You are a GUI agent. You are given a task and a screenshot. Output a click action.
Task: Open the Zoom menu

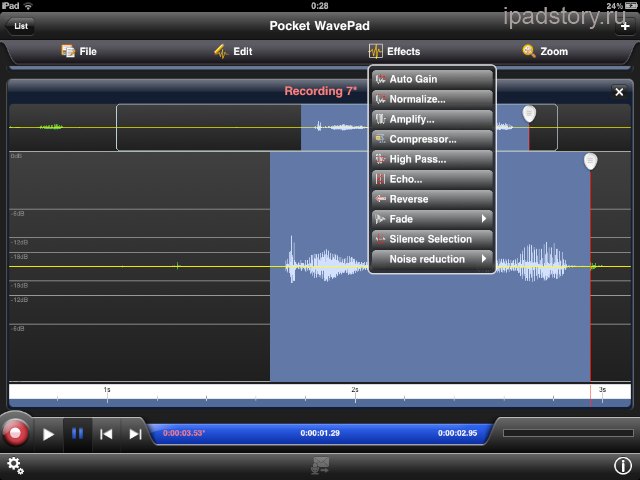coord(545,51)
